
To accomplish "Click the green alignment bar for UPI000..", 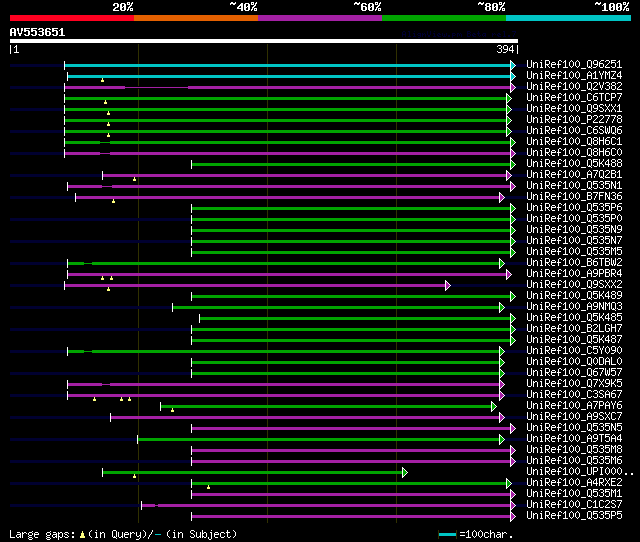I will tap(253, 473).
